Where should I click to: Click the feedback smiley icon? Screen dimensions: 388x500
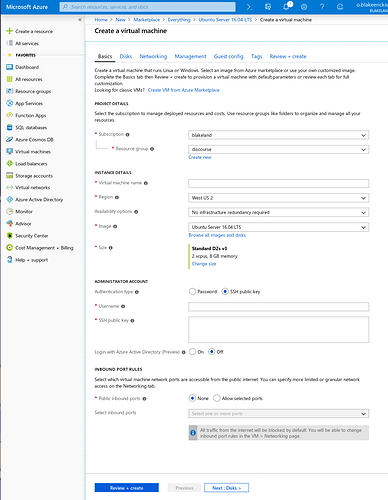[x=340, y=7]
